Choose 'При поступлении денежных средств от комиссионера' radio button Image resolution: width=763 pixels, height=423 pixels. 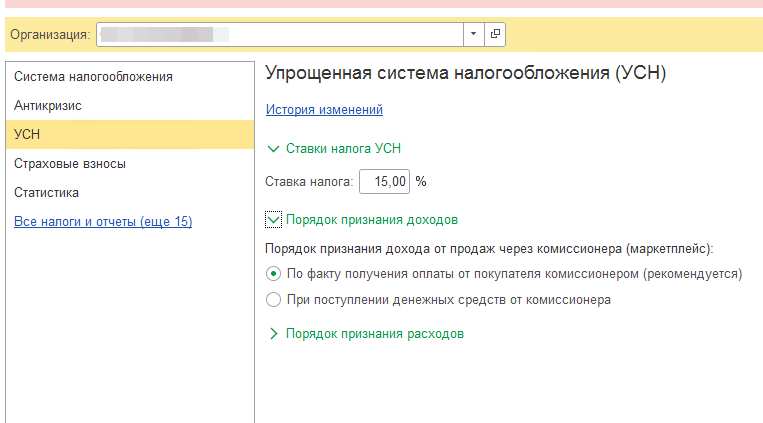[273, 299]
